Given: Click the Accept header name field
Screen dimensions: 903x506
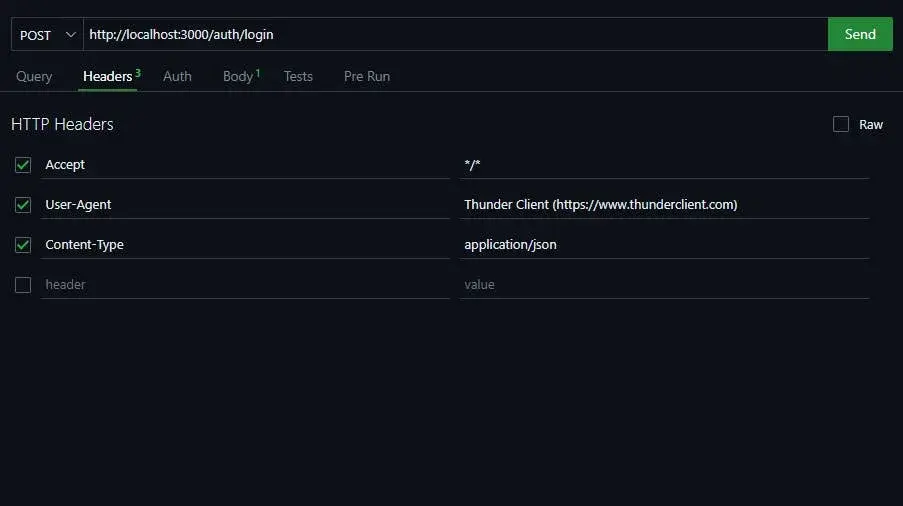Looking at the screenshot, I should pos(245,165).
